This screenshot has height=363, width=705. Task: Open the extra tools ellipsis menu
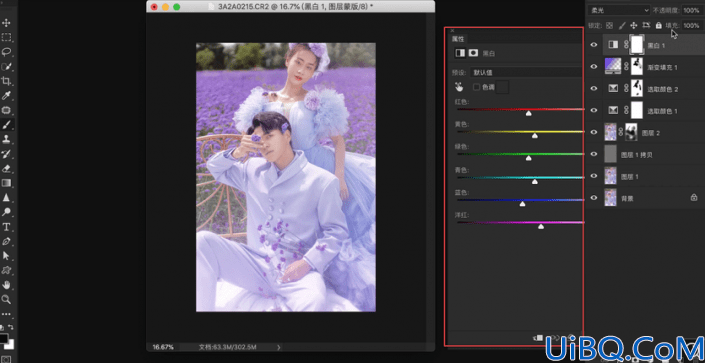(x=6, y=314)
